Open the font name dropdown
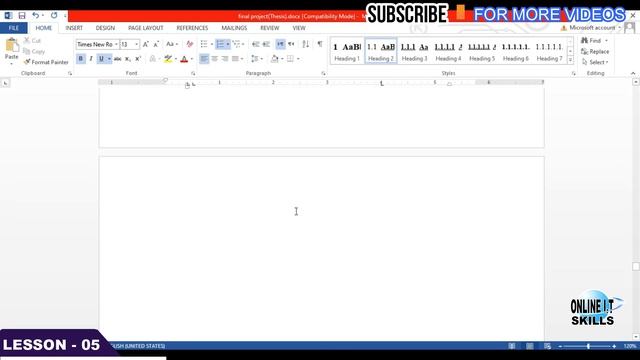Image resolution: width=640 pixels, height=360 pixels. [116, 44]
